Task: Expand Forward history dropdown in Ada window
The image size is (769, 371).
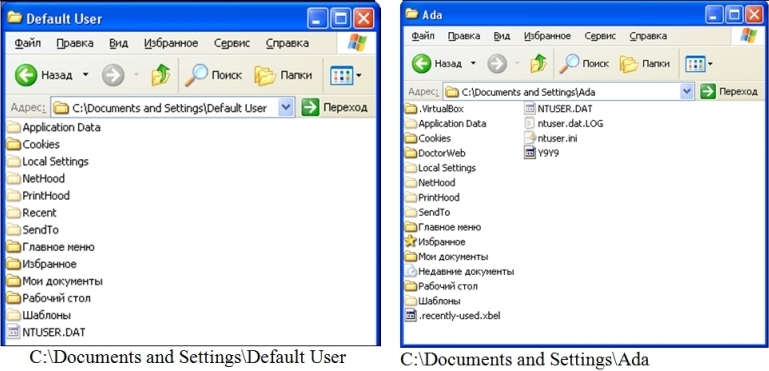Action: [x=517, y=63]
